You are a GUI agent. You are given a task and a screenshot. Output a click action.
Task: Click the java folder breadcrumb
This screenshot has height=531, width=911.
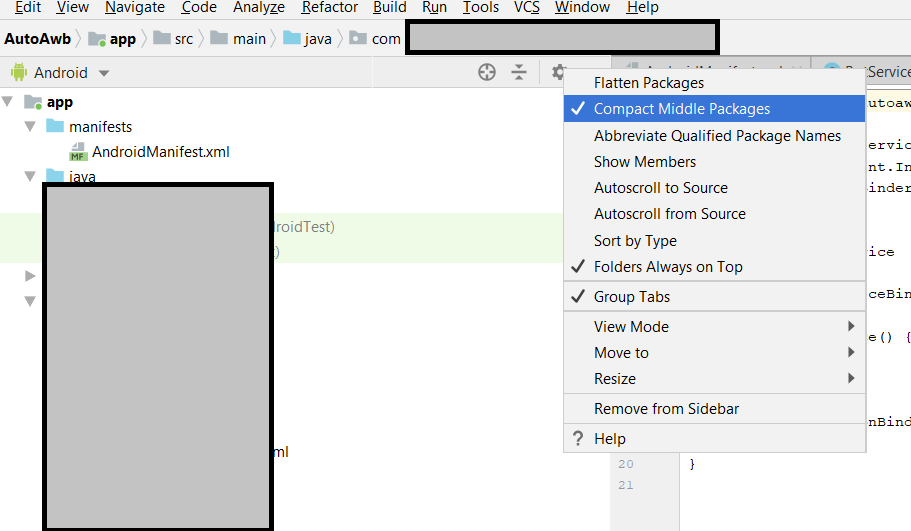(307, 39)
